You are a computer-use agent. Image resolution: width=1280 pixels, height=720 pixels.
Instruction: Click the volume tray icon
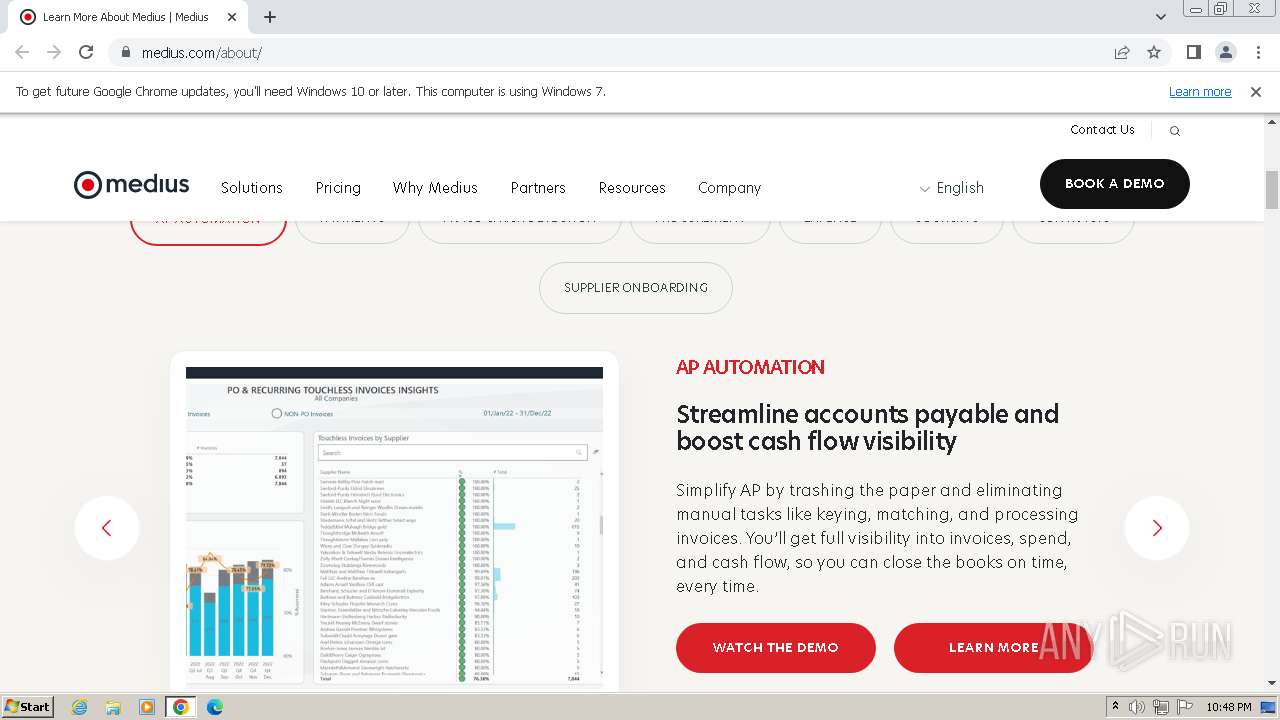(1137, 707)
